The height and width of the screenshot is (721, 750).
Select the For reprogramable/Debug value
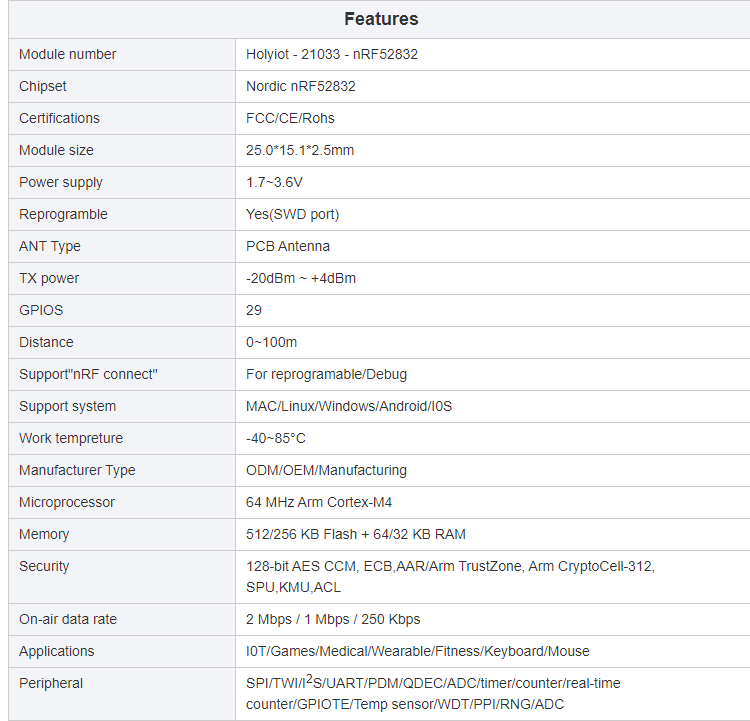coord(327,374)
